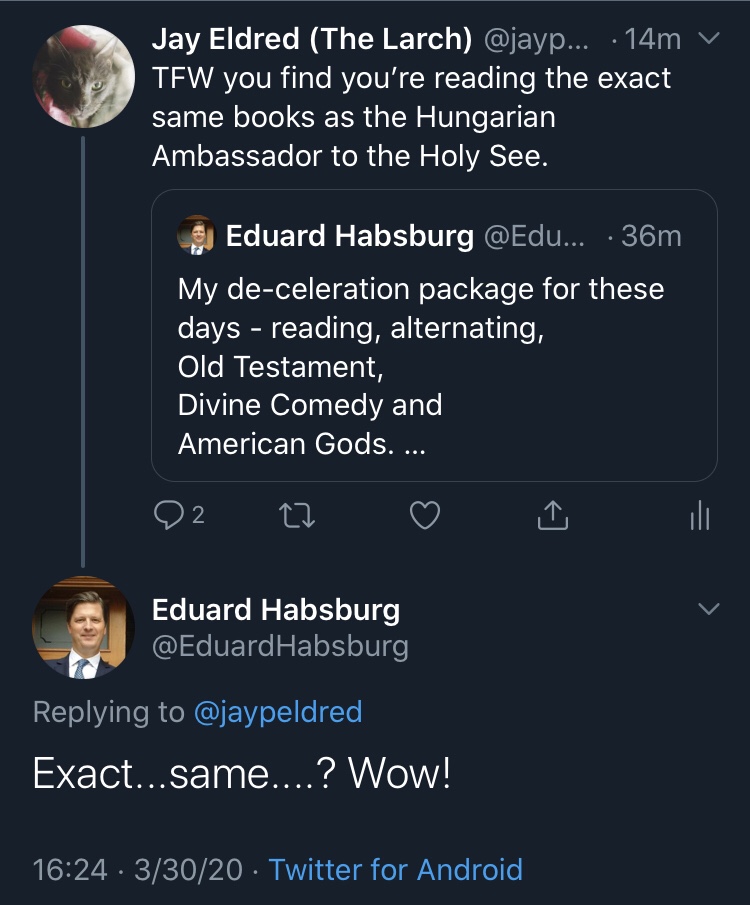Retweet Jay Eldred's tweet
The image size is (750, 905).
click(294, 515)
